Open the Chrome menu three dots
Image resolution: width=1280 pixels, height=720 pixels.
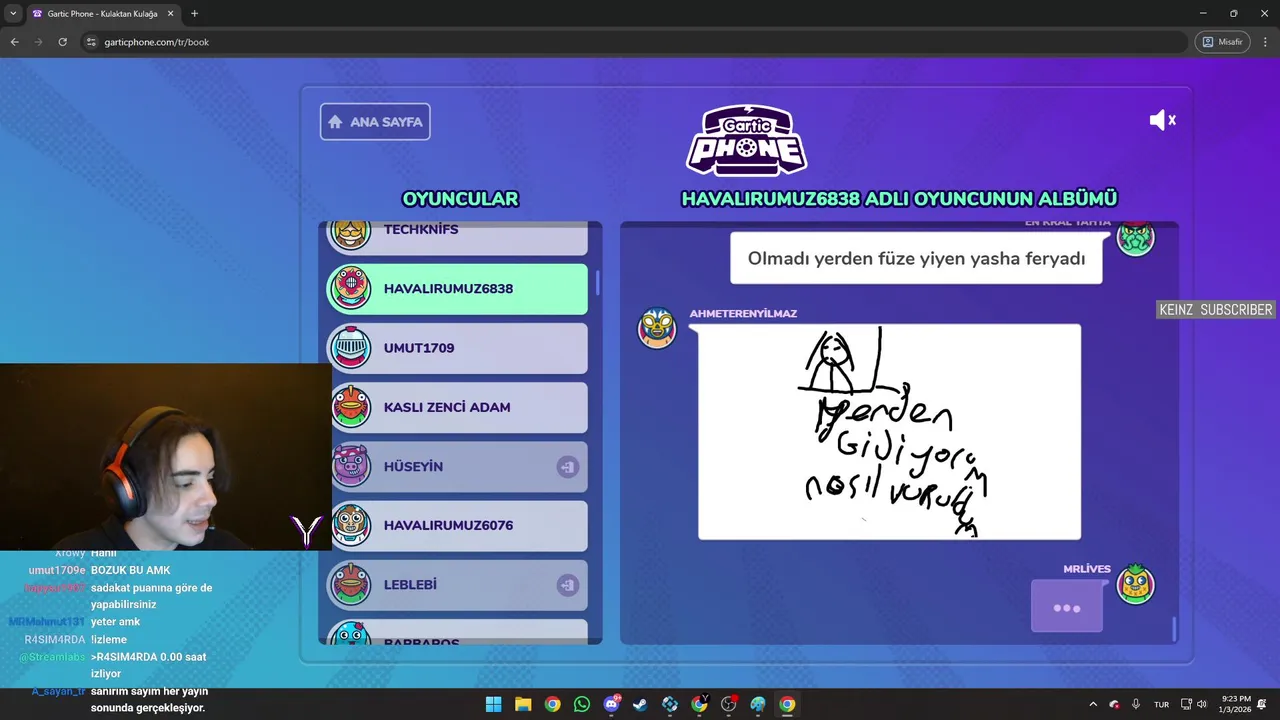pos(1264,42)
